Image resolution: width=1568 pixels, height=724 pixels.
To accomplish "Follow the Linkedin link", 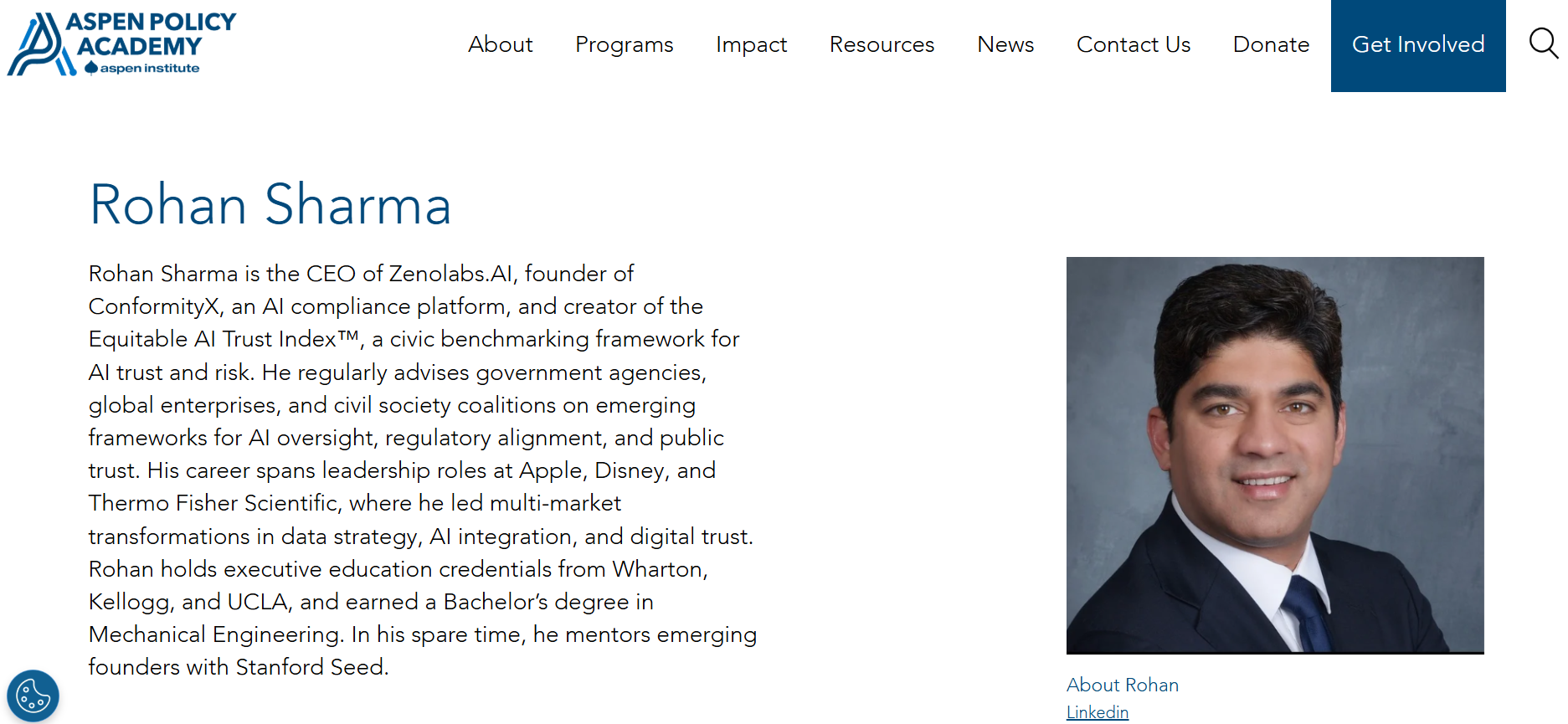I will (x=1097, y=712).
